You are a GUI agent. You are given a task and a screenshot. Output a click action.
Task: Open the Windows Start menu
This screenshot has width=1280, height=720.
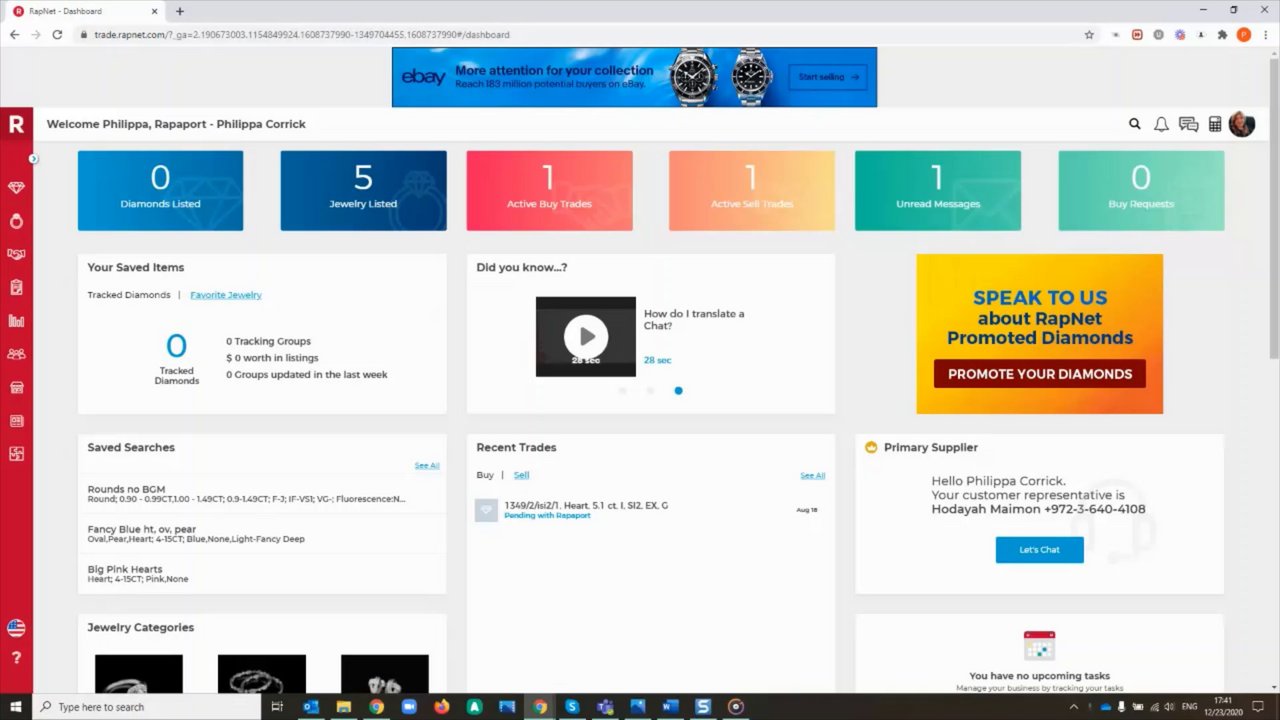(x=16, y=707)
